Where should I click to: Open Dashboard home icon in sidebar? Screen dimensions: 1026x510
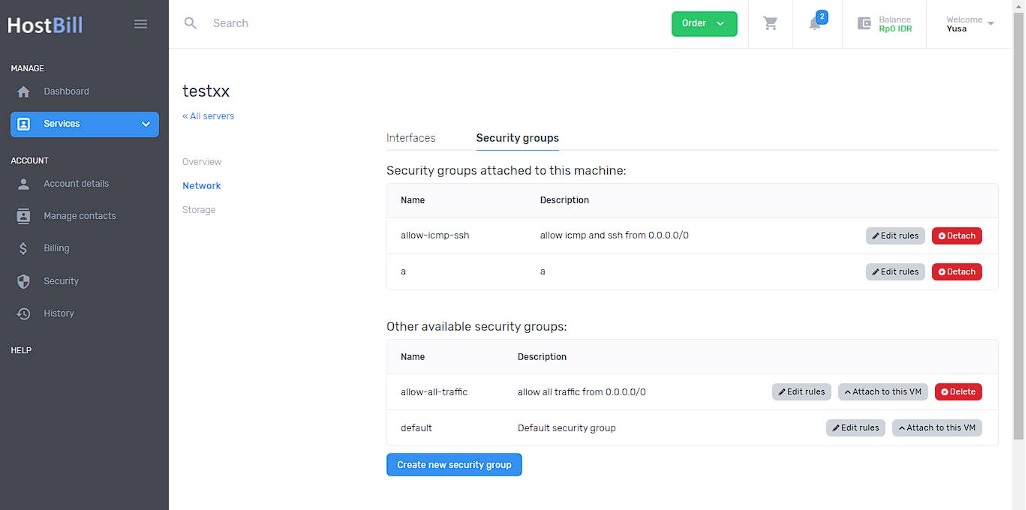(x=24, y=92)
